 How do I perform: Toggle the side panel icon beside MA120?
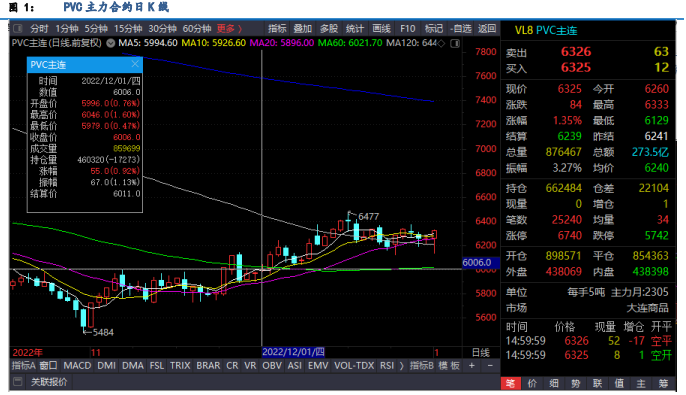(x=455, y=43)
